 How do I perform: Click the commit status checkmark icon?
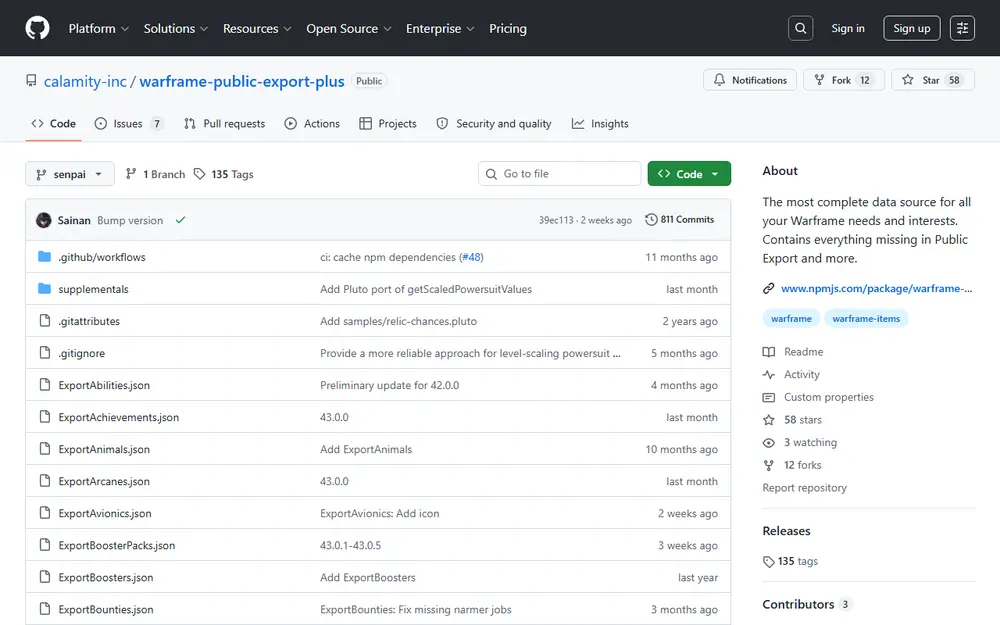[180, 220]
